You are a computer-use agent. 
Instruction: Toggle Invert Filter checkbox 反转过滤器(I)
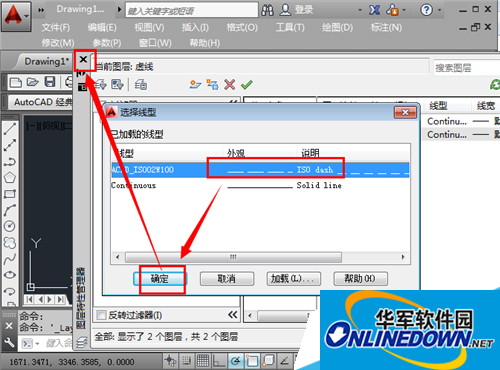point(101,315)
